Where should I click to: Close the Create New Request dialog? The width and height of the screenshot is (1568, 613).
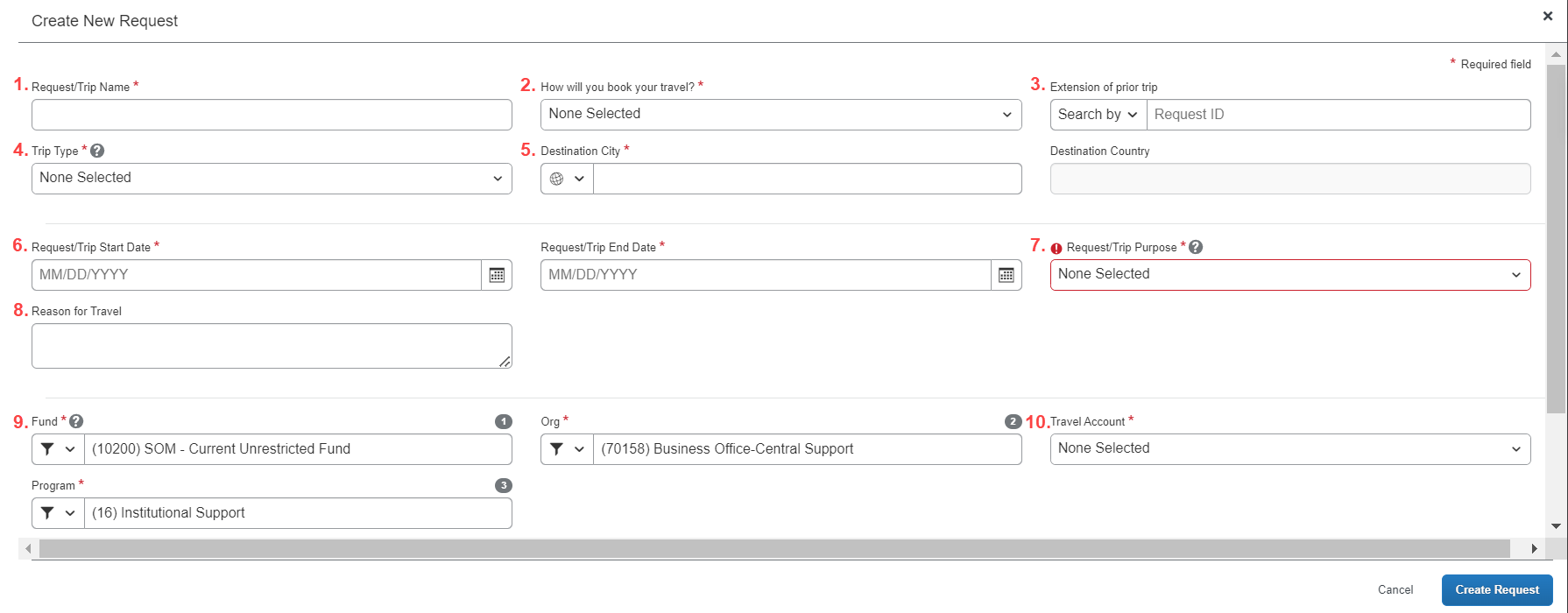tap(1548, 16)
